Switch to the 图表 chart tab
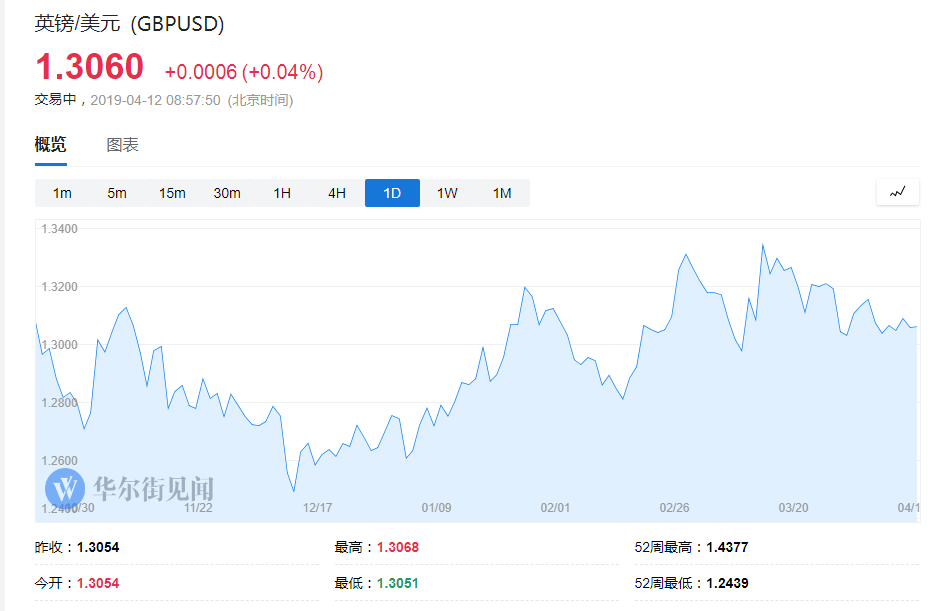 point(123,145)
